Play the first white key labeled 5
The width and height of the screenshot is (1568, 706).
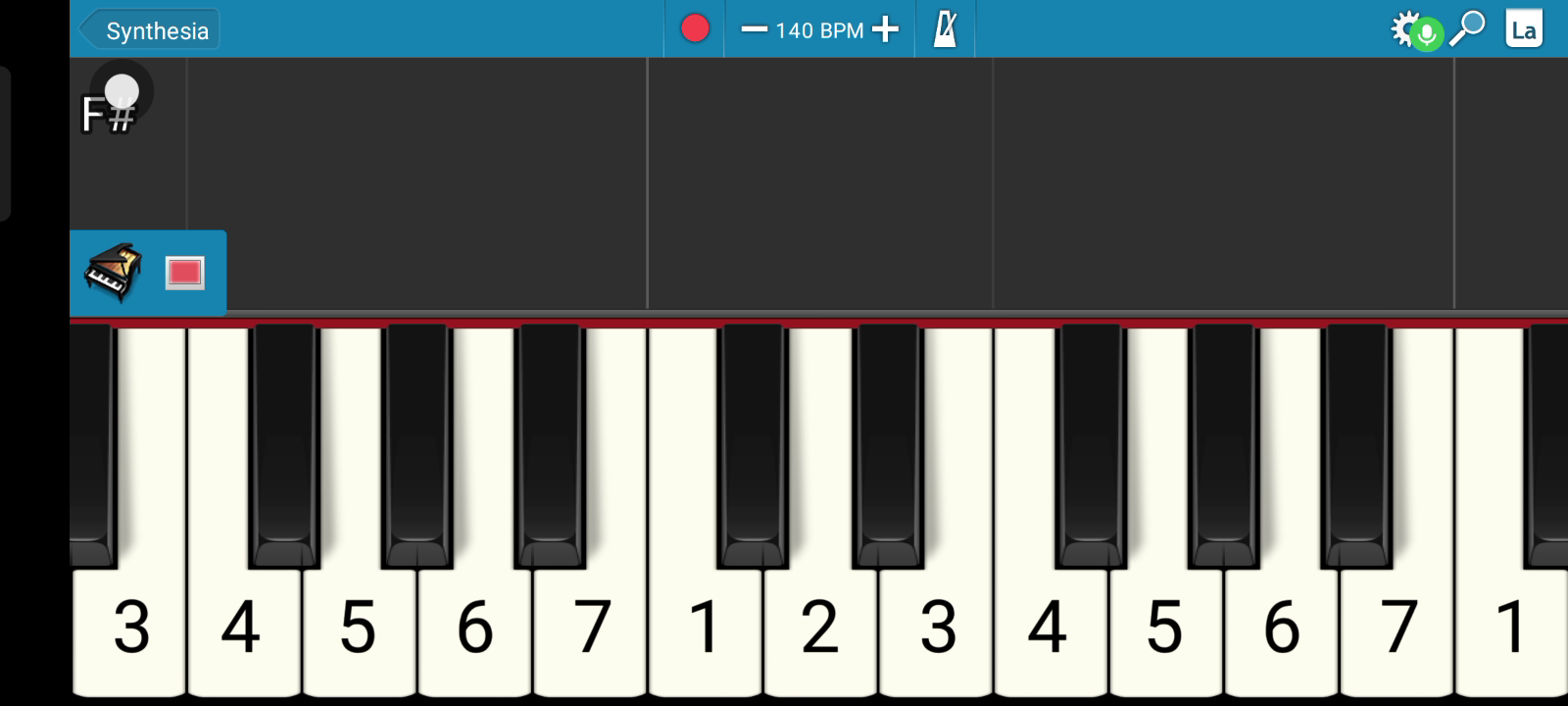(359, 628)
